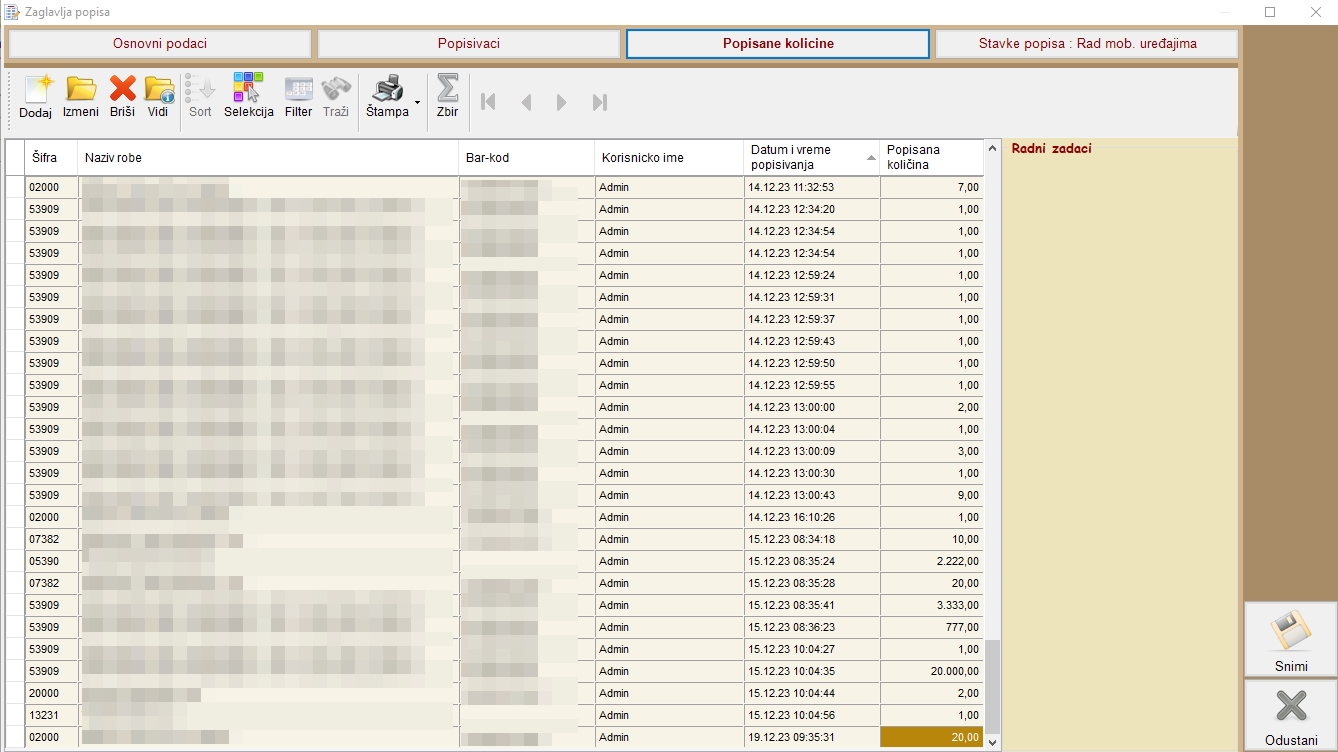The width and height of the screenshot is (1338, 752).
Task: Sort by Datum i vreme popisivanja column
Action: pos(811,157)
